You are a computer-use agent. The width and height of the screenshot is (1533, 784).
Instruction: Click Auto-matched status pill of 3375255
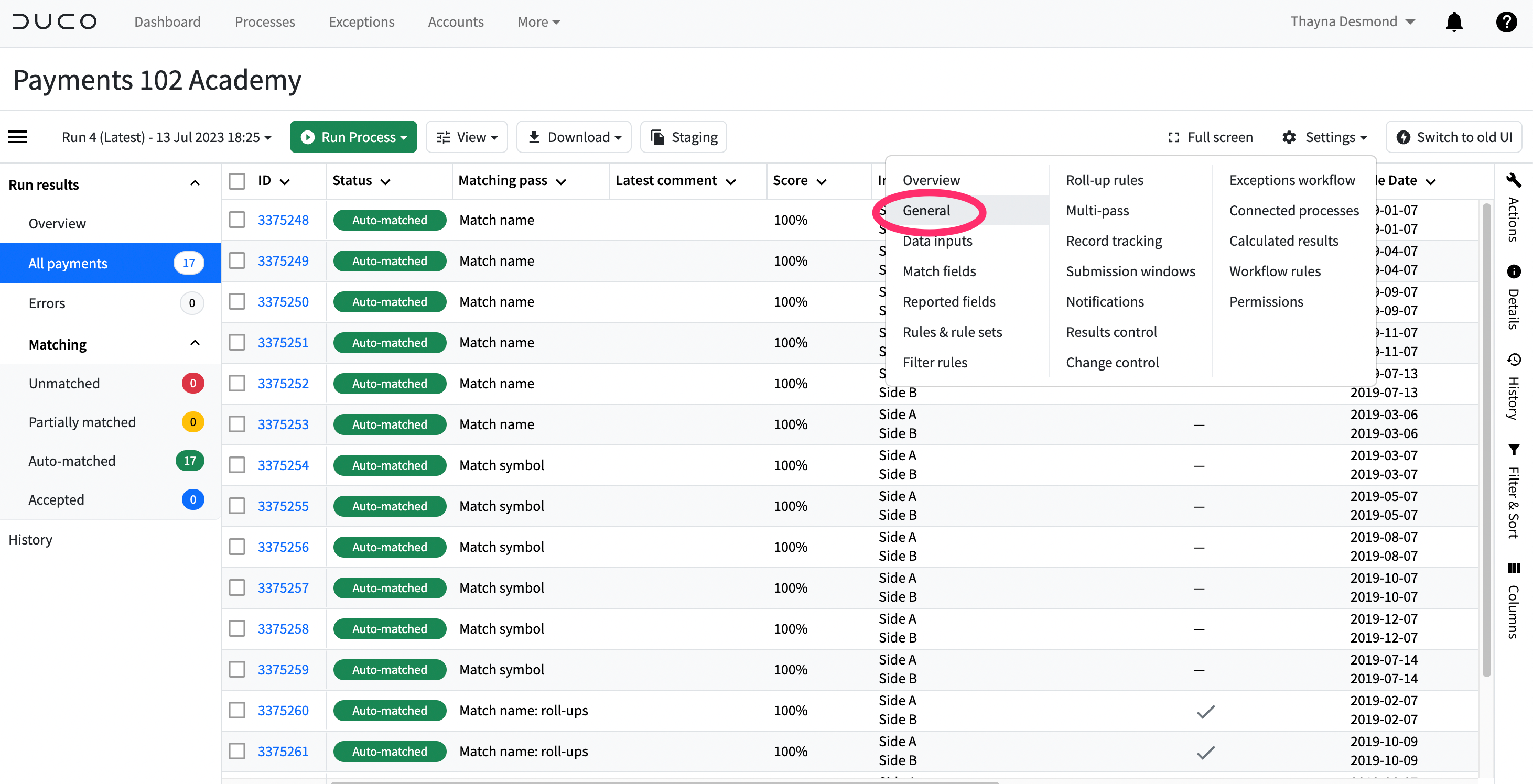(390, 506)
